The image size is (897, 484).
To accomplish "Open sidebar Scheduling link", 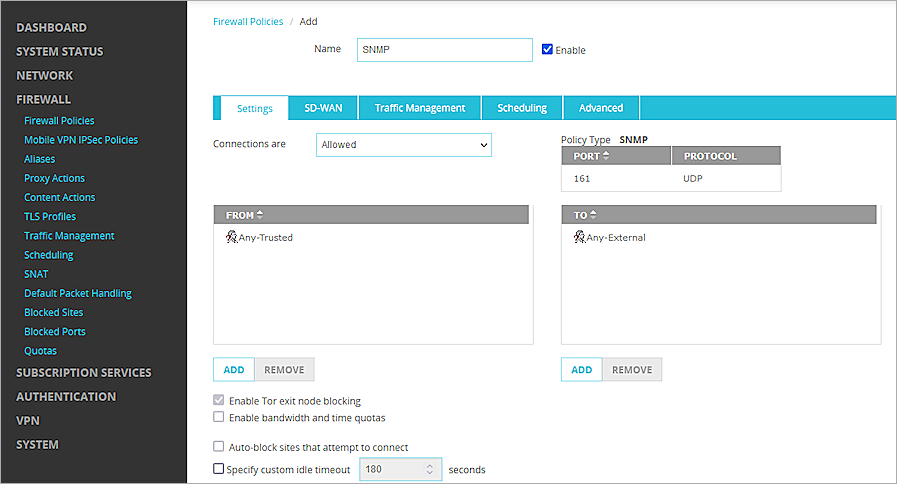I will (49, 255).
